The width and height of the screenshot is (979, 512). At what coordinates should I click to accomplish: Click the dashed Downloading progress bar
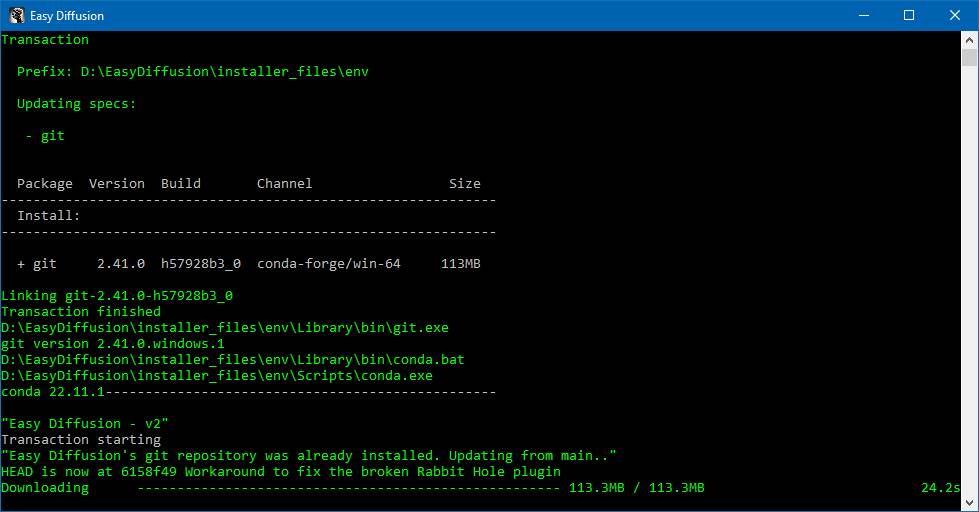(348, 488)
